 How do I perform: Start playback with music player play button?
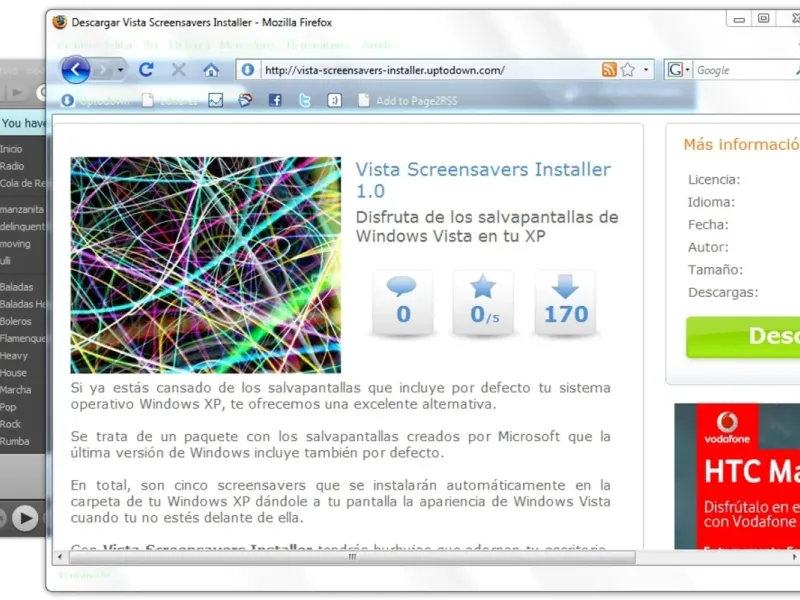pos(25,518)
